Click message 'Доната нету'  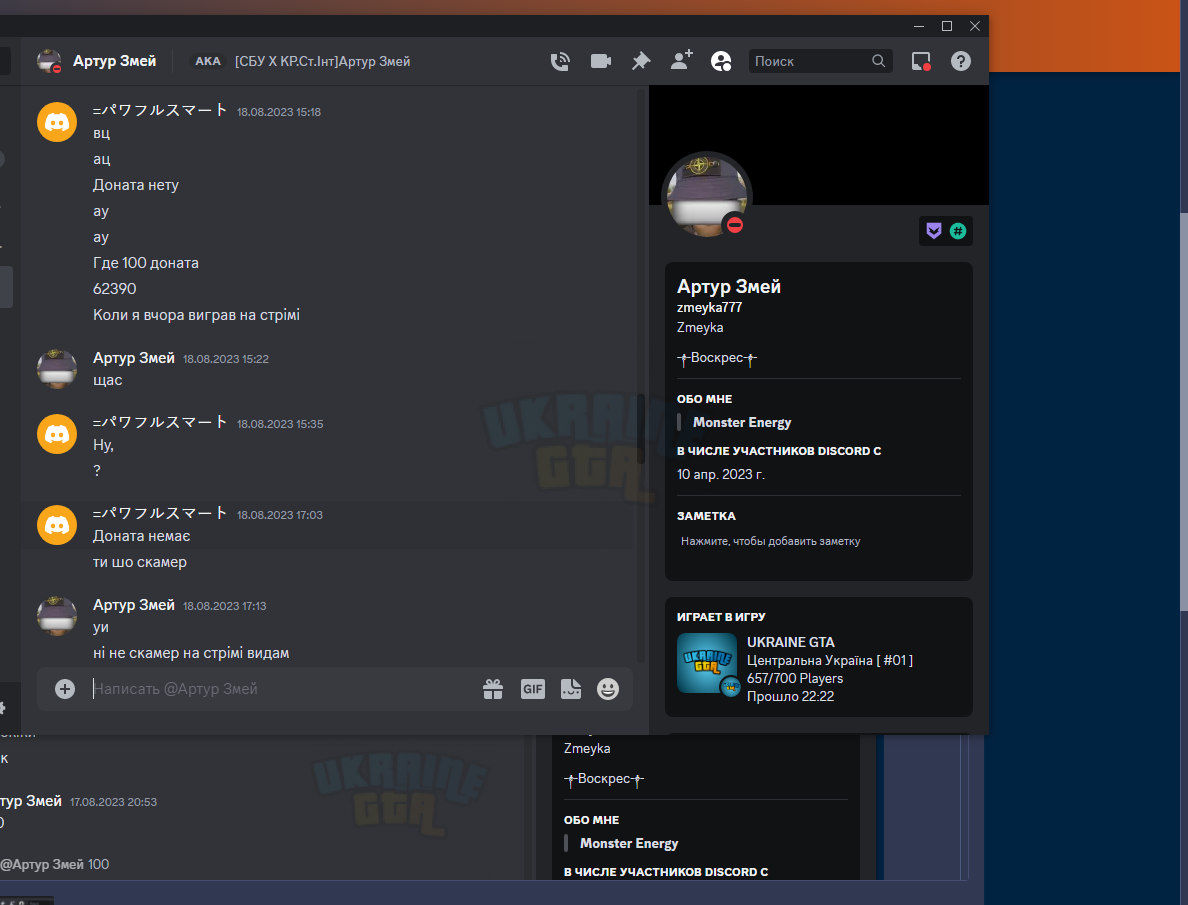[136, 185]
